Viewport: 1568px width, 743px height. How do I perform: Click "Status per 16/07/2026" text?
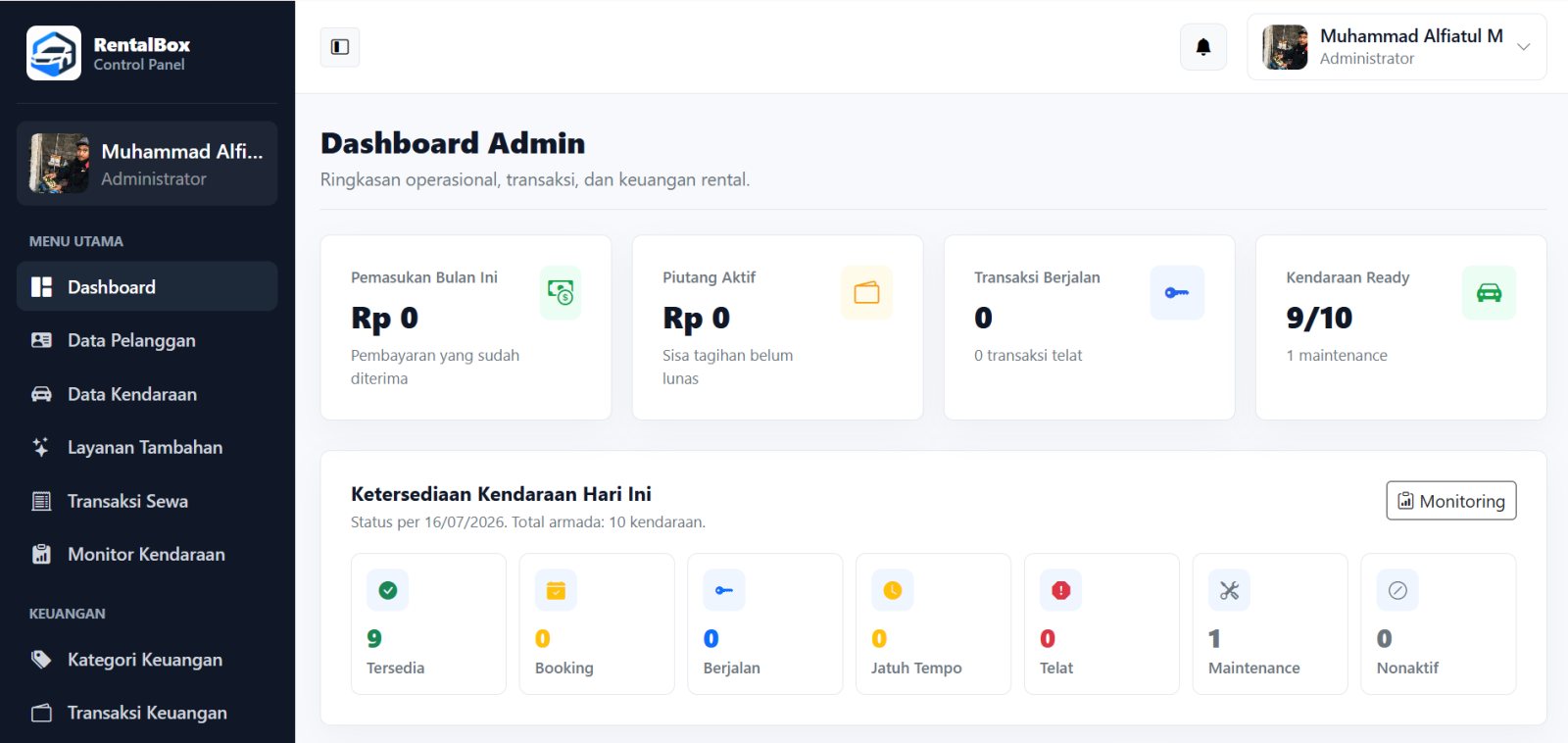point(428,521)
